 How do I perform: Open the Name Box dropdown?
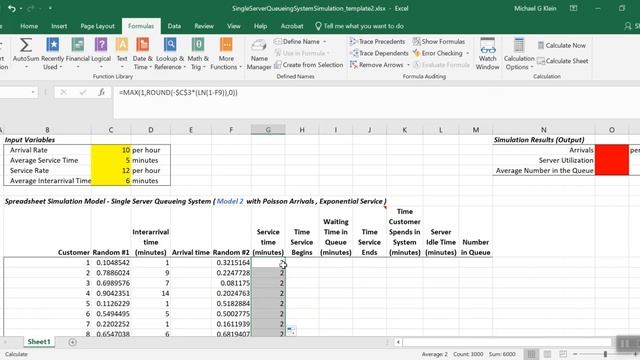[x=33, y=93]
